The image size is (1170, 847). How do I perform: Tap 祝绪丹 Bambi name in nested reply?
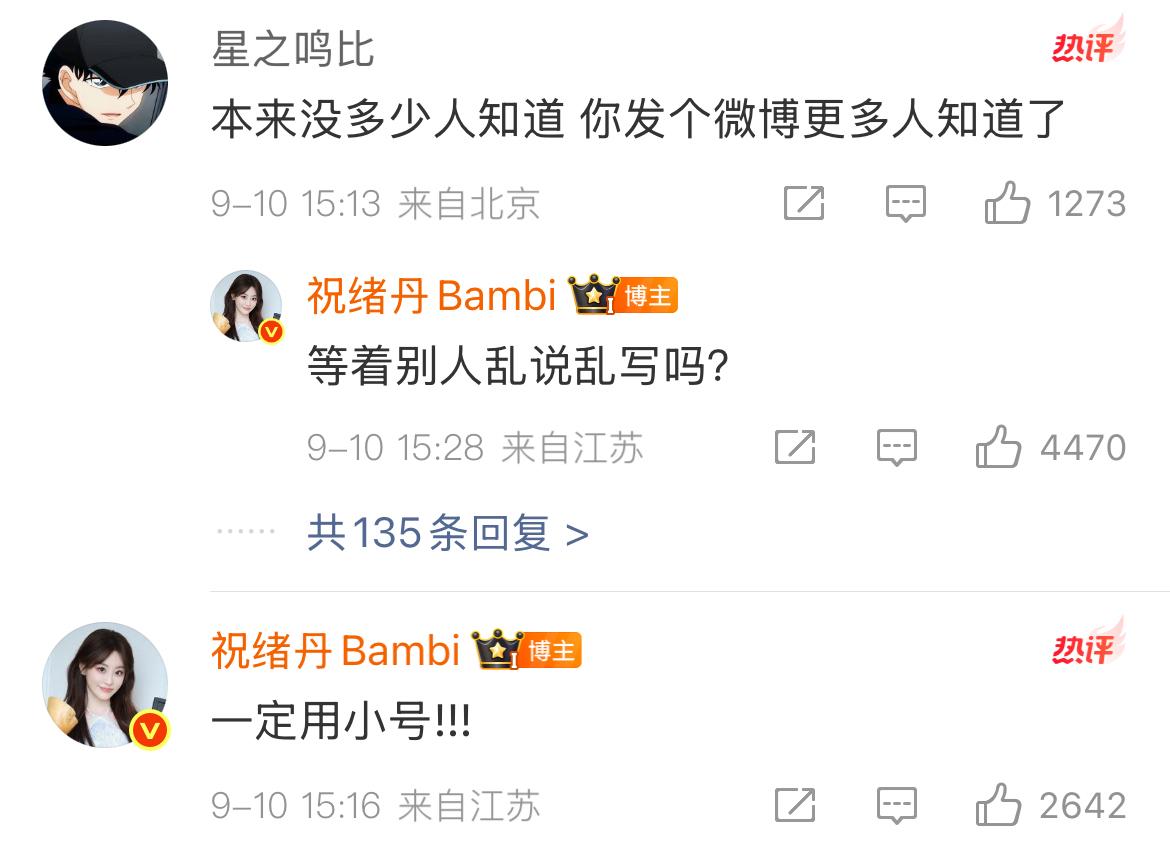(x=432, y=295)
